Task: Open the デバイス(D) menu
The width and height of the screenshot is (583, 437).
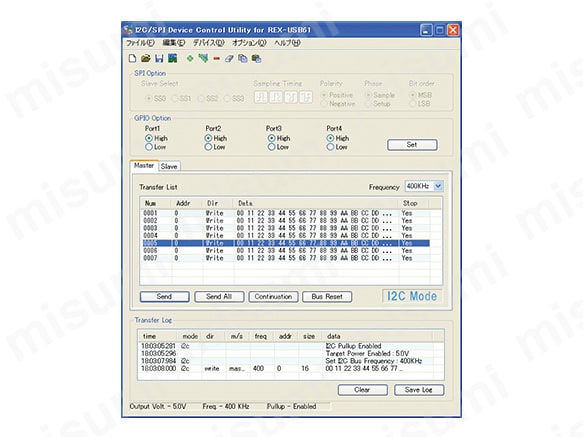Action: [x=208, y=43]
